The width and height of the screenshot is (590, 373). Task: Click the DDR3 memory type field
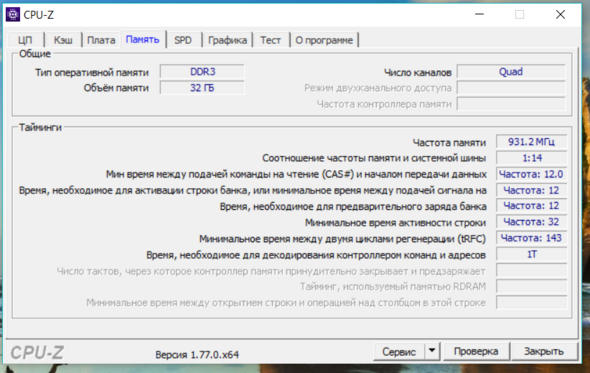click(x=202, y=72)
